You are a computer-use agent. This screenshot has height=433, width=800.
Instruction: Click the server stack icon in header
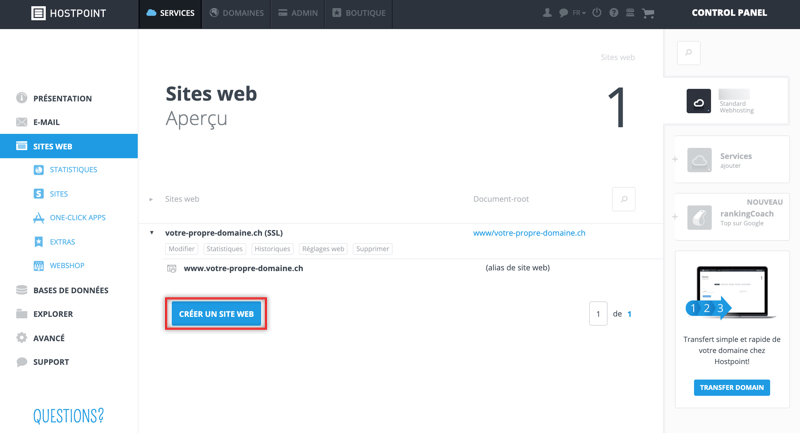(x=630, y=13)
